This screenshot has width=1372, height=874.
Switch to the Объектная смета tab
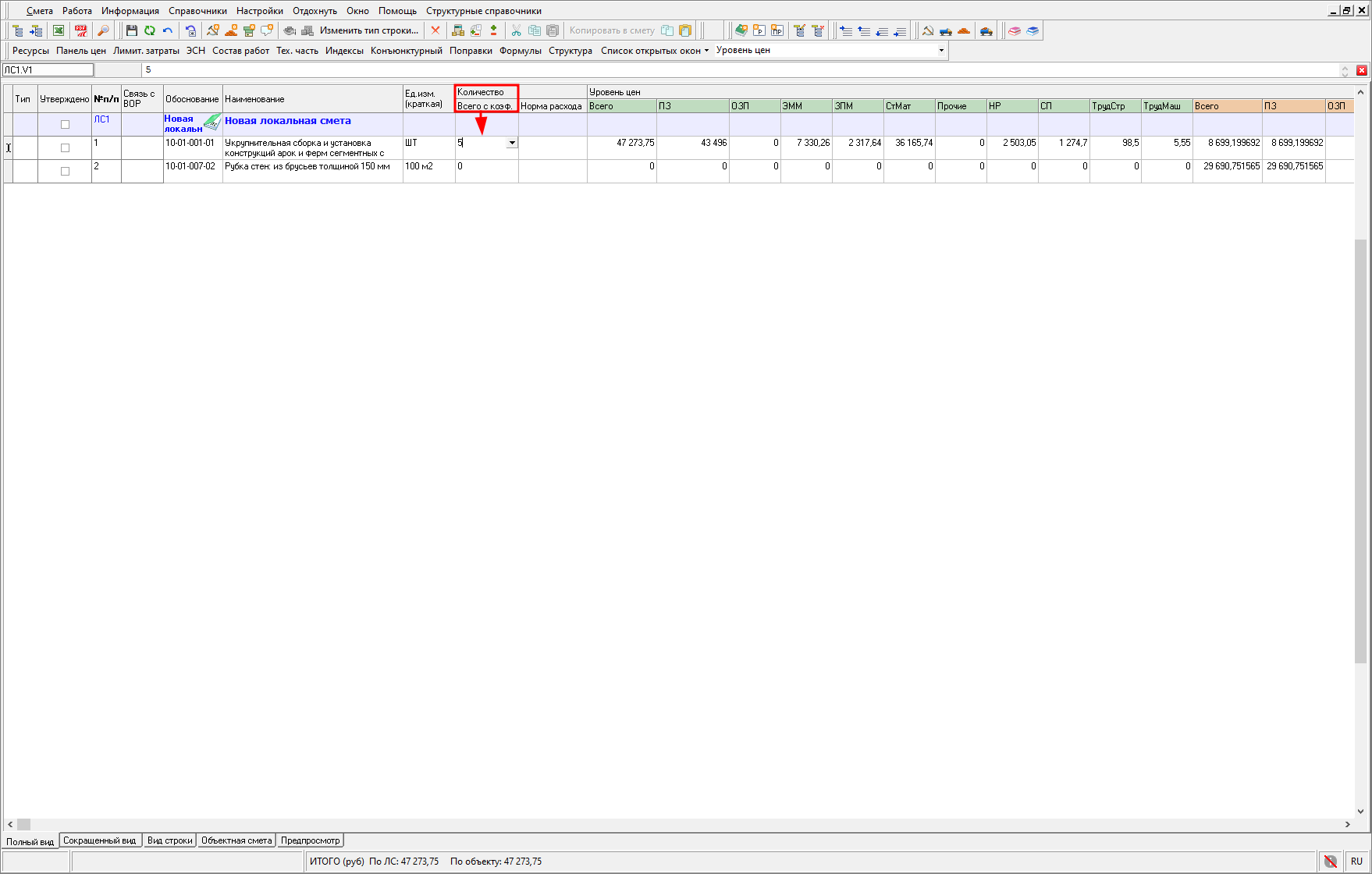tap(236, 840)
